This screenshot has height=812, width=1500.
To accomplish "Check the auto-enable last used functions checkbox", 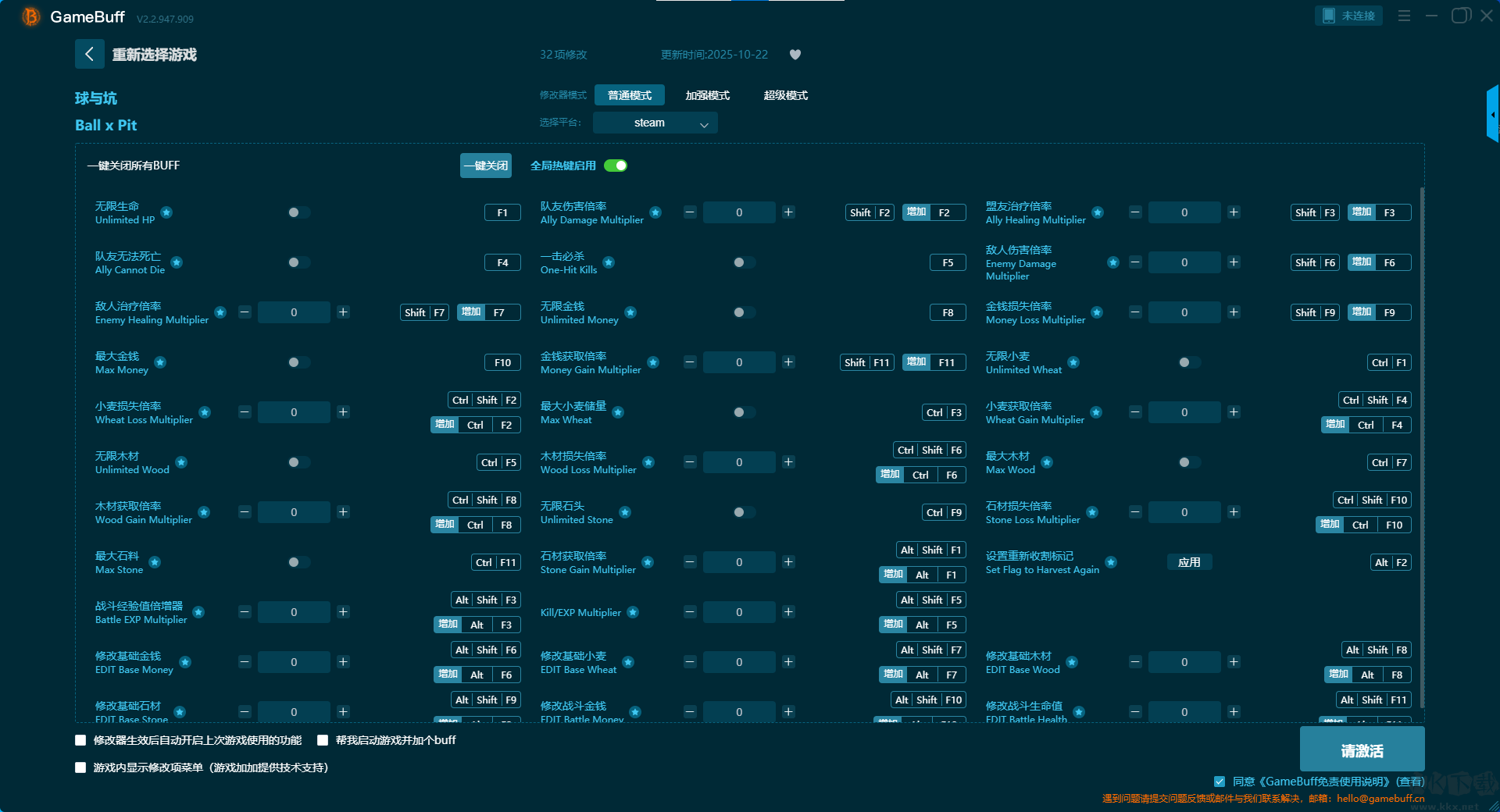I will pos(80,740).
